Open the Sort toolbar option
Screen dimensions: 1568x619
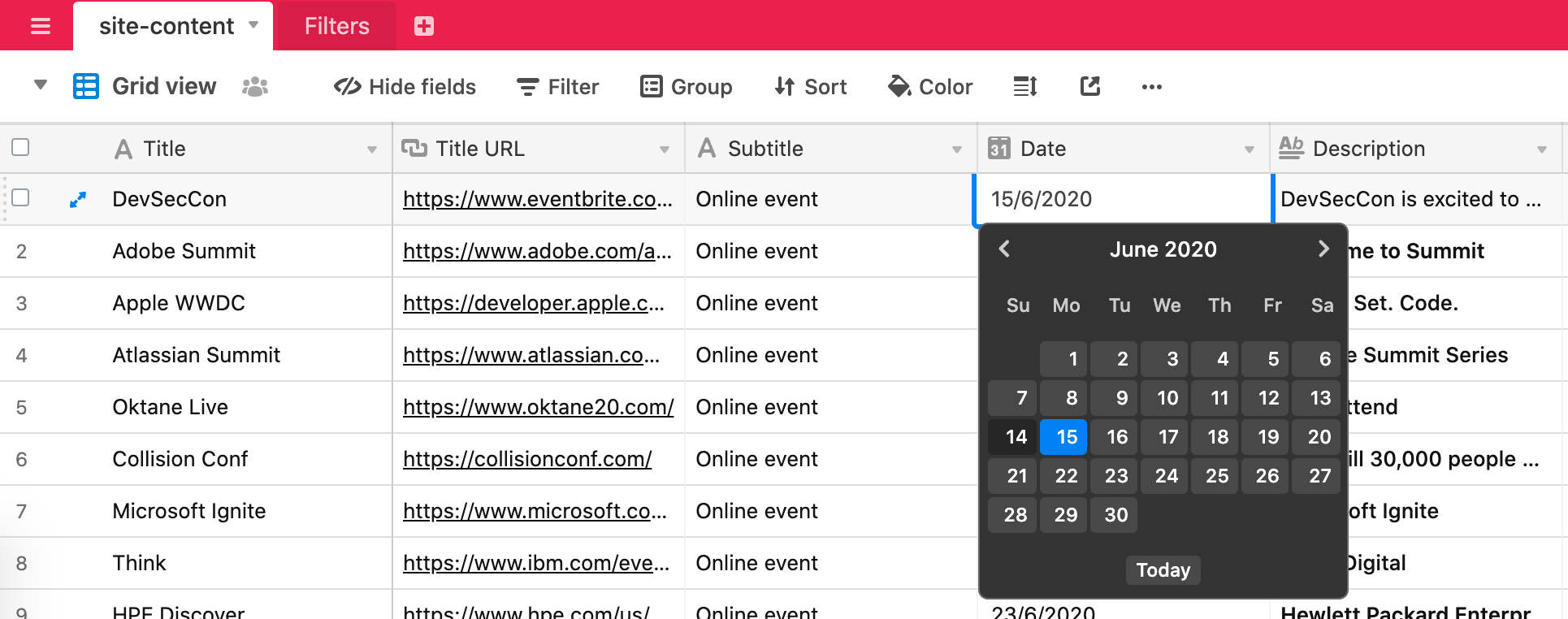click(810, 87)
